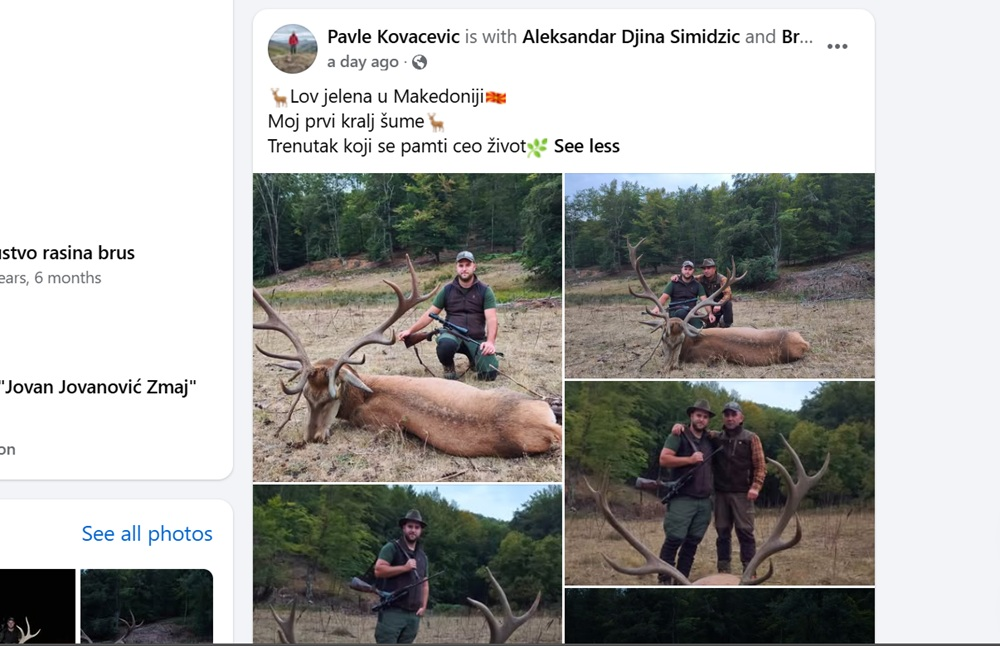Open Pavle Kovacevic profile name link
This screenshot has height=646, width=1000.
pyautogui.click(x=393, y=37)
